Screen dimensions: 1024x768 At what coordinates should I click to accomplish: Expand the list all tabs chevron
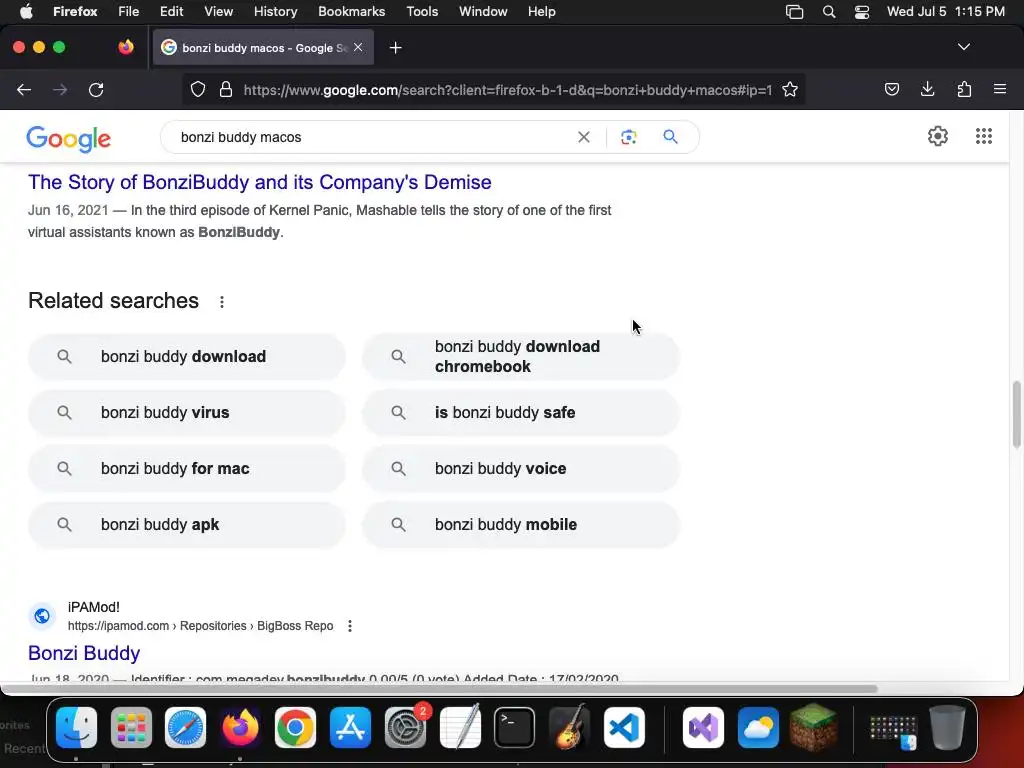(964, 47)
